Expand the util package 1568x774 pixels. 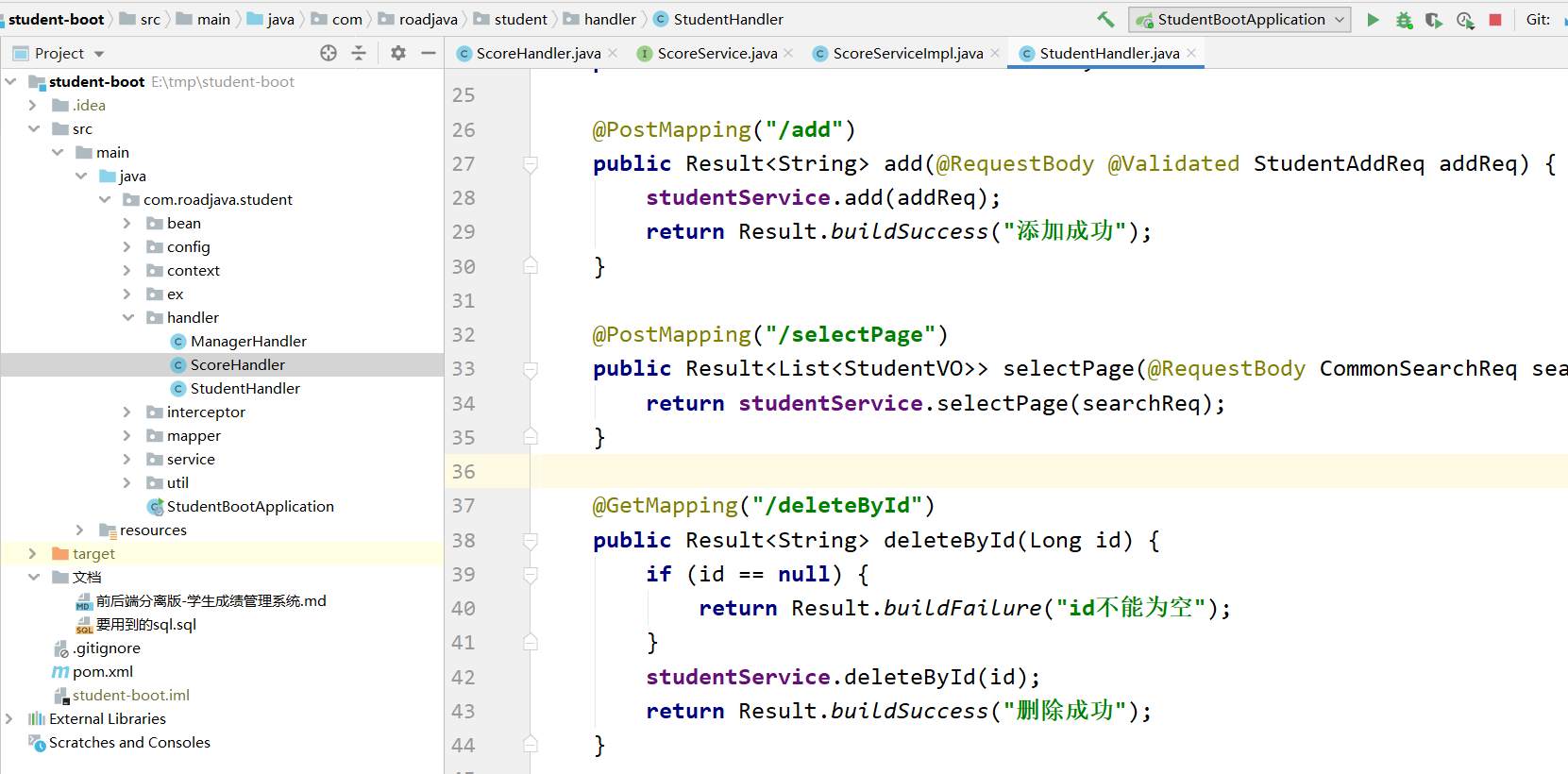pyautogui.click(x=127, y=483)
